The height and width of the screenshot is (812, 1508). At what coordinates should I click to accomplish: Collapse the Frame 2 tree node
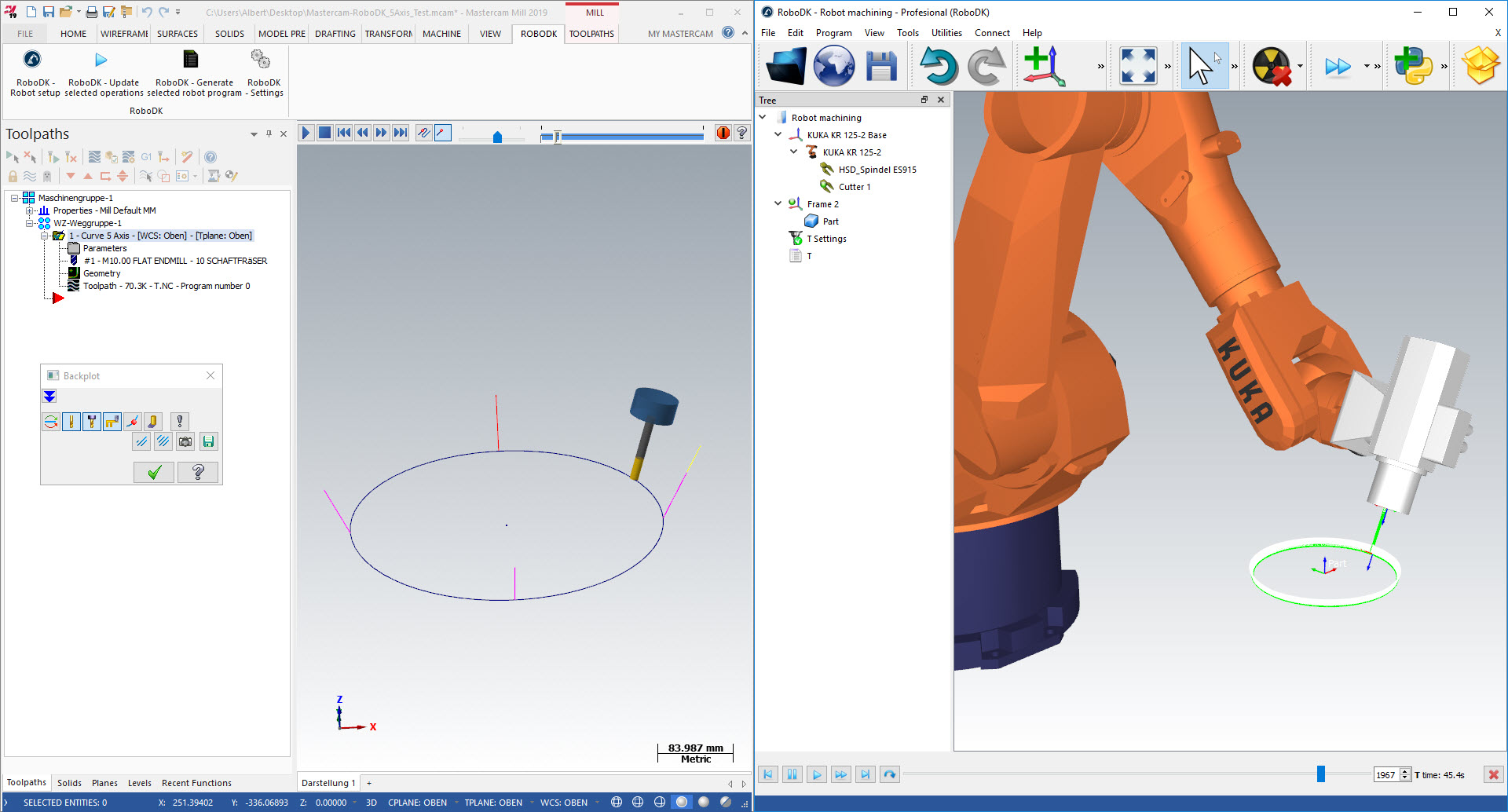778,203
